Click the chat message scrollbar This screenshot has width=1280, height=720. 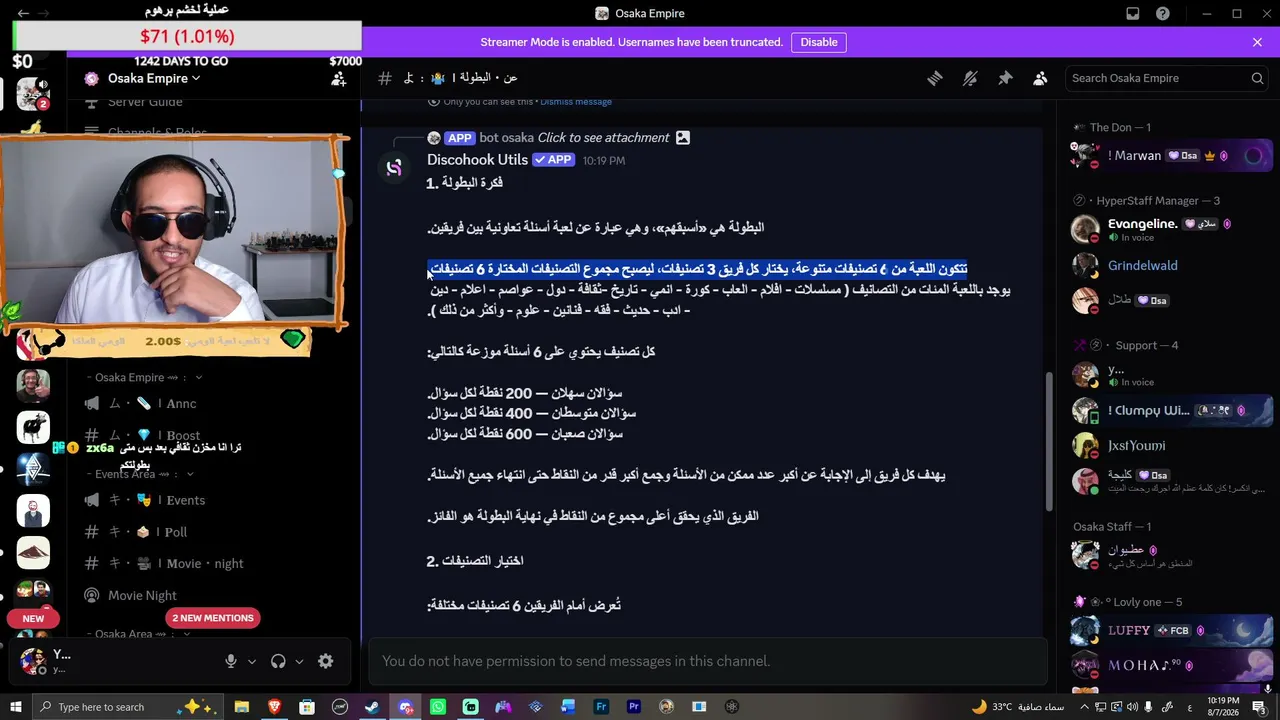(x=1049, y=440)
